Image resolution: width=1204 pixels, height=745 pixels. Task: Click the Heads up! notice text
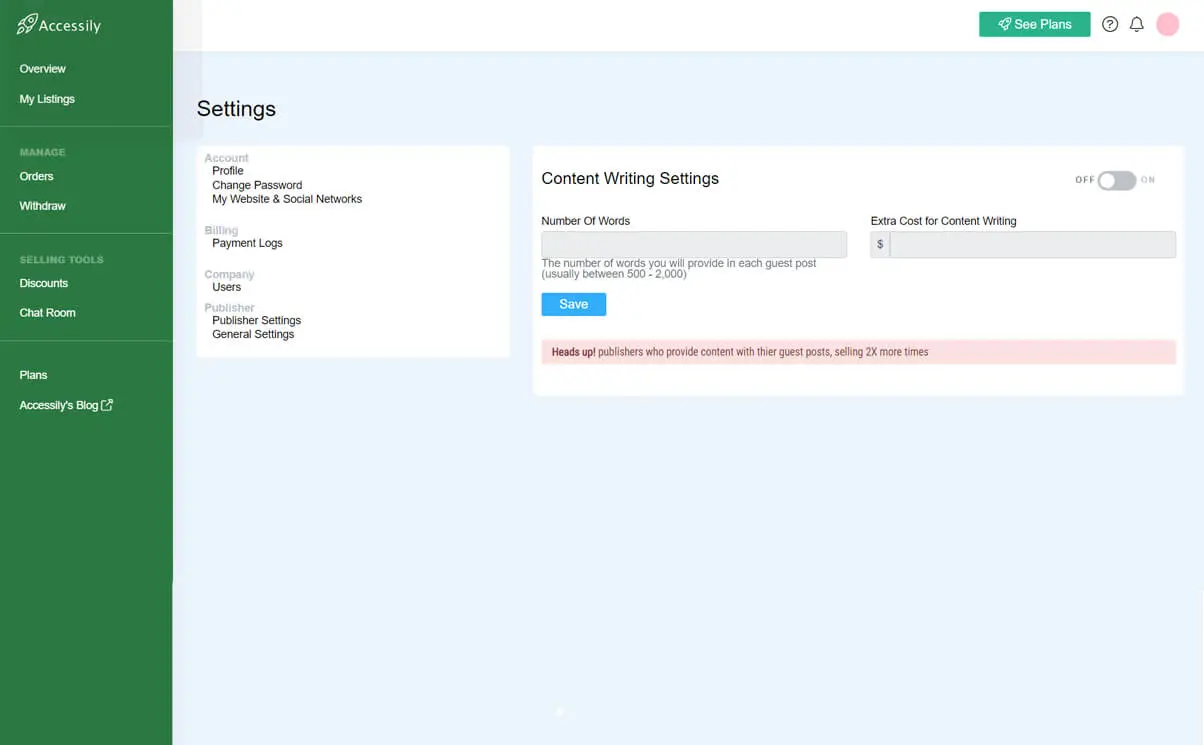pos(740,352)
